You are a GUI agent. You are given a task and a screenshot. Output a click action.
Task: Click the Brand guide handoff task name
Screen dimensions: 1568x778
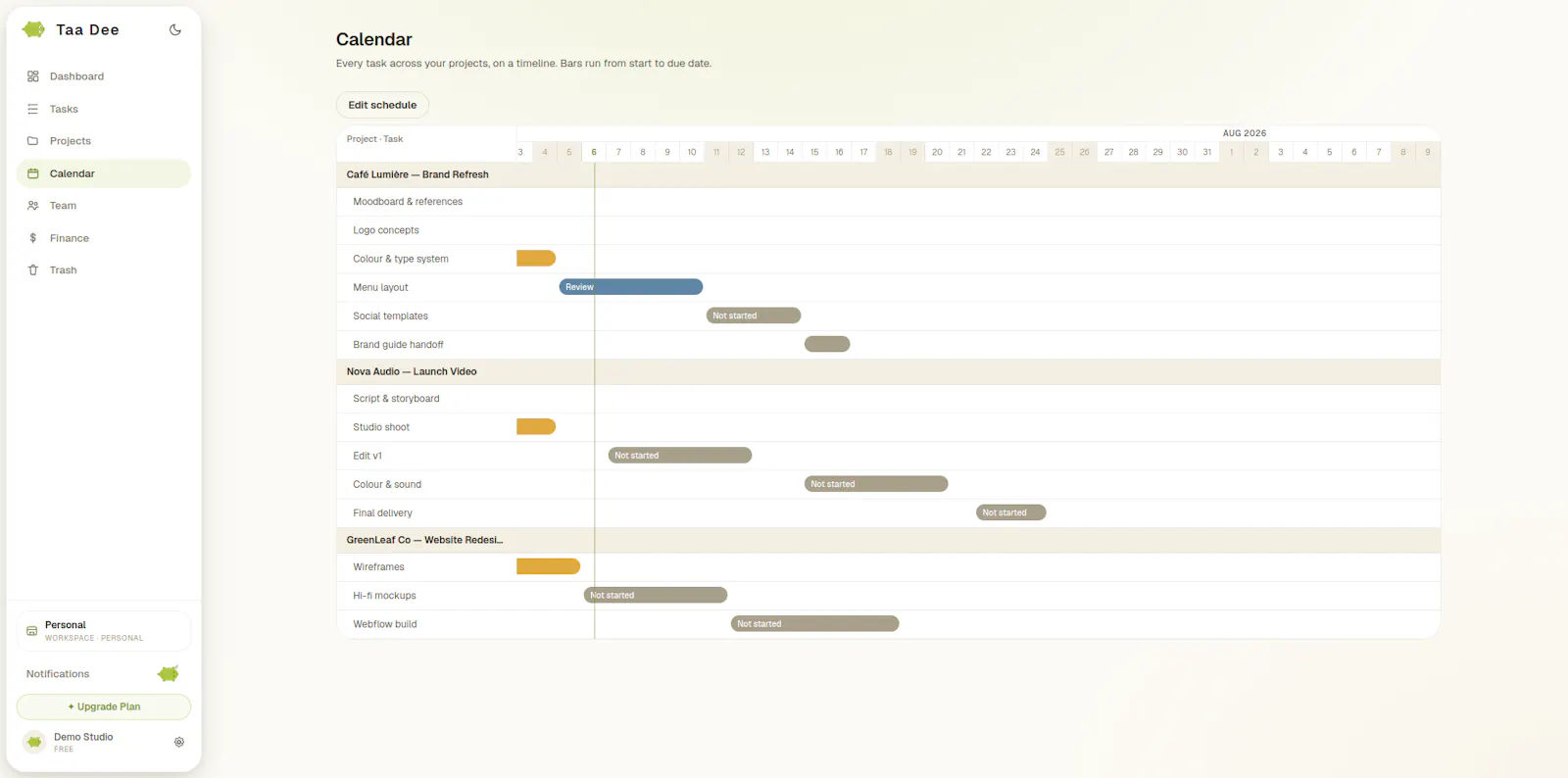(x=398, y=344)
